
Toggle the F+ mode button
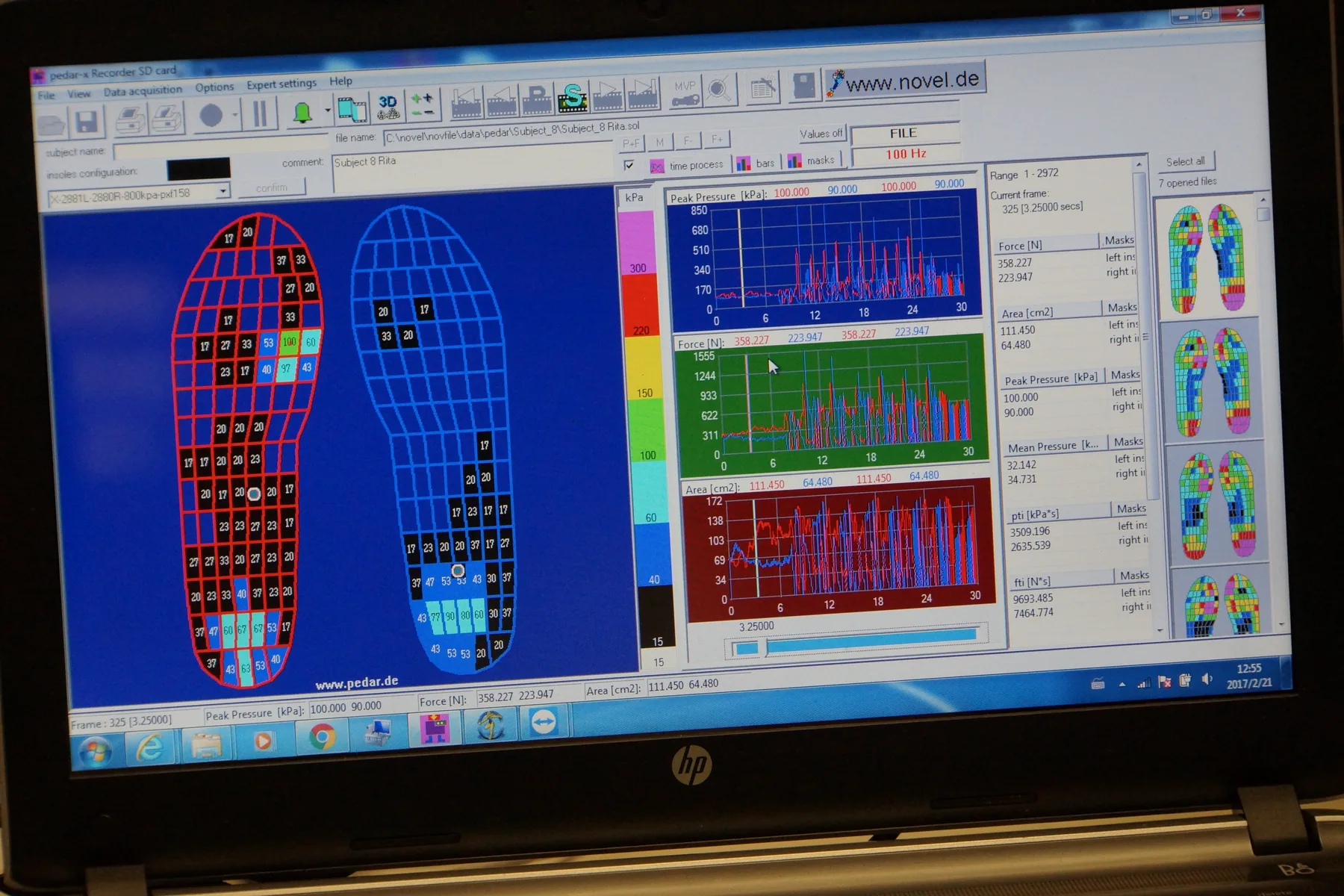point(717,139)
